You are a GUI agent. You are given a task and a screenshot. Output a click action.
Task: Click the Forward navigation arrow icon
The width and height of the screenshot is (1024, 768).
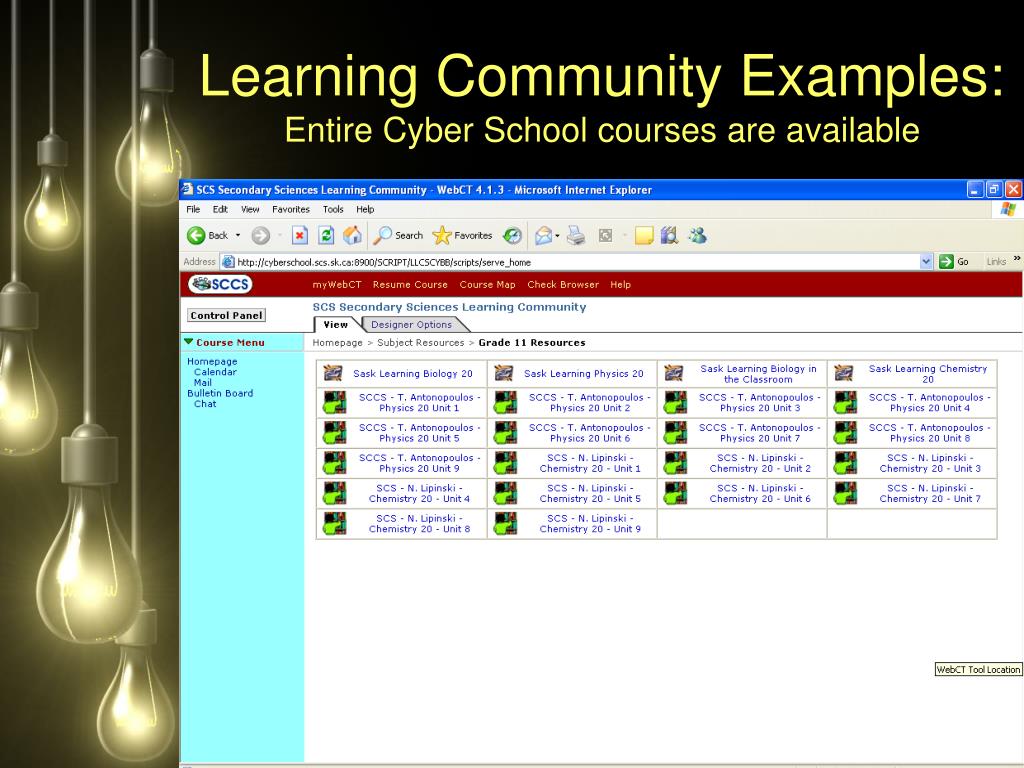tap(261, 236)
